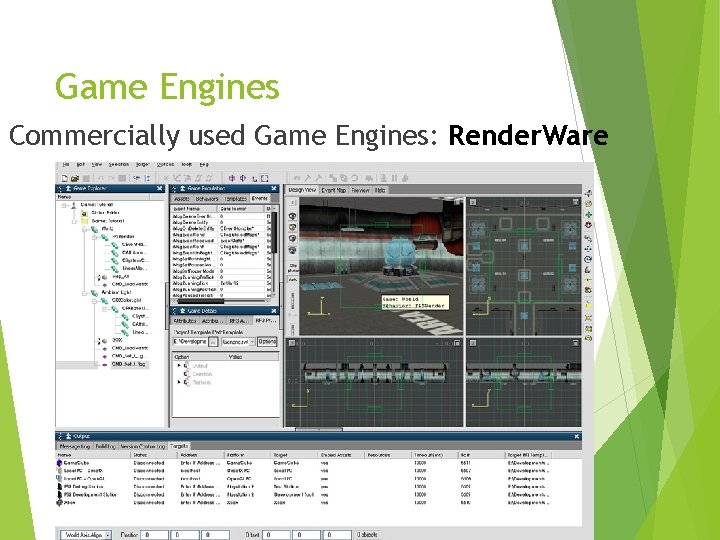This screenshot has width=720, height=540.
Task: Select the Ambient Light tree item
Action: point(115,292)
